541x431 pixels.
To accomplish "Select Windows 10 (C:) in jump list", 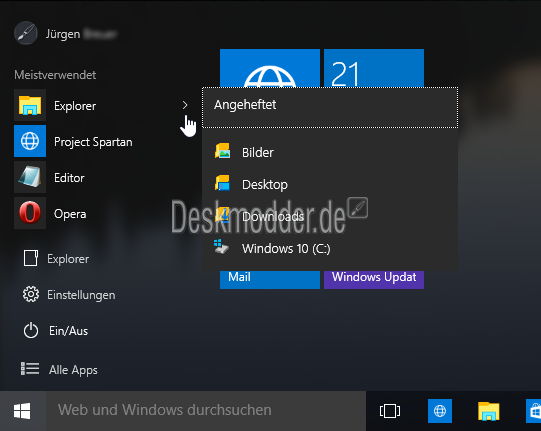I will [x=330, y=248].
